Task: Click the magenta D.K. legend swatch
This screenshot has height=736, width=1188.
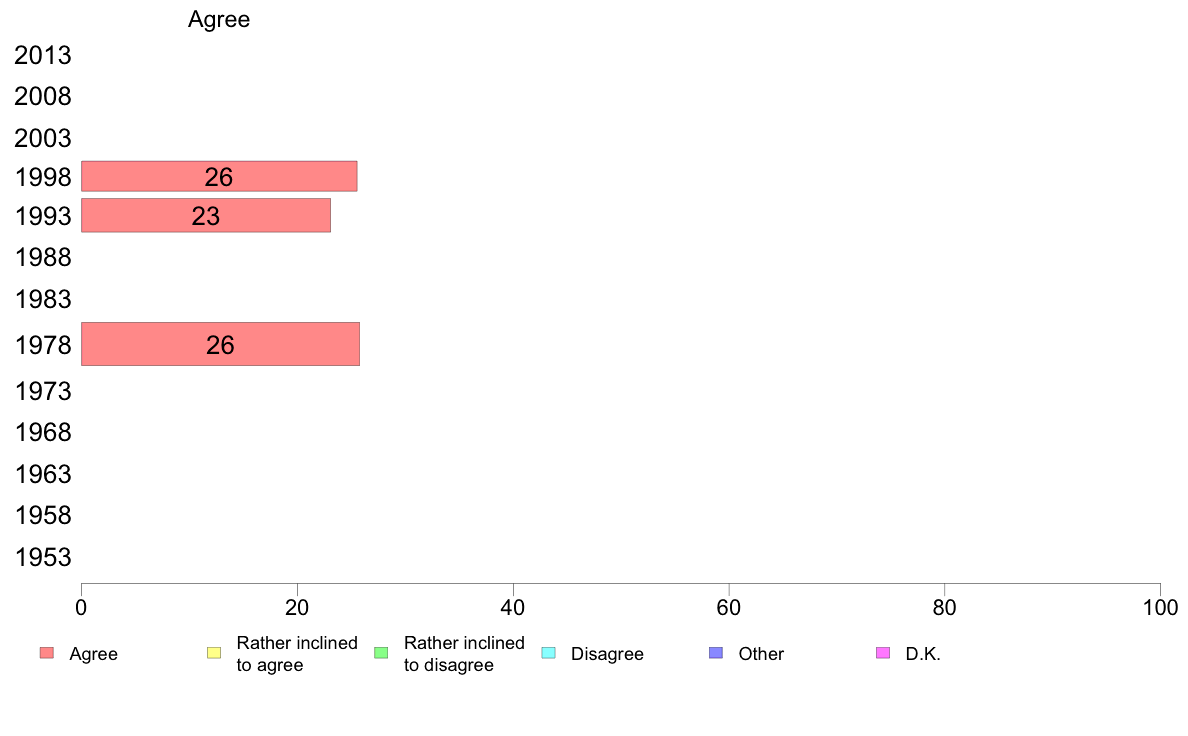Action: point(882,653)
